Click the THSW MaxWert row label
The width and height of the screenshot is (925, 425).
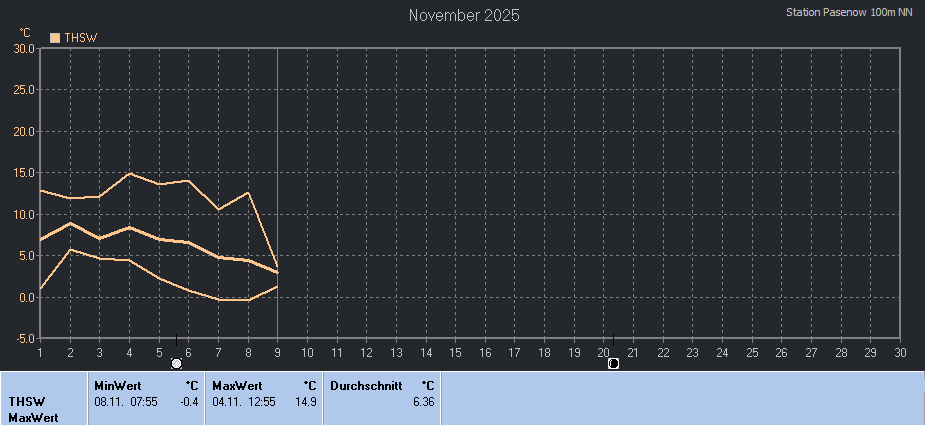tap(35, 409)
